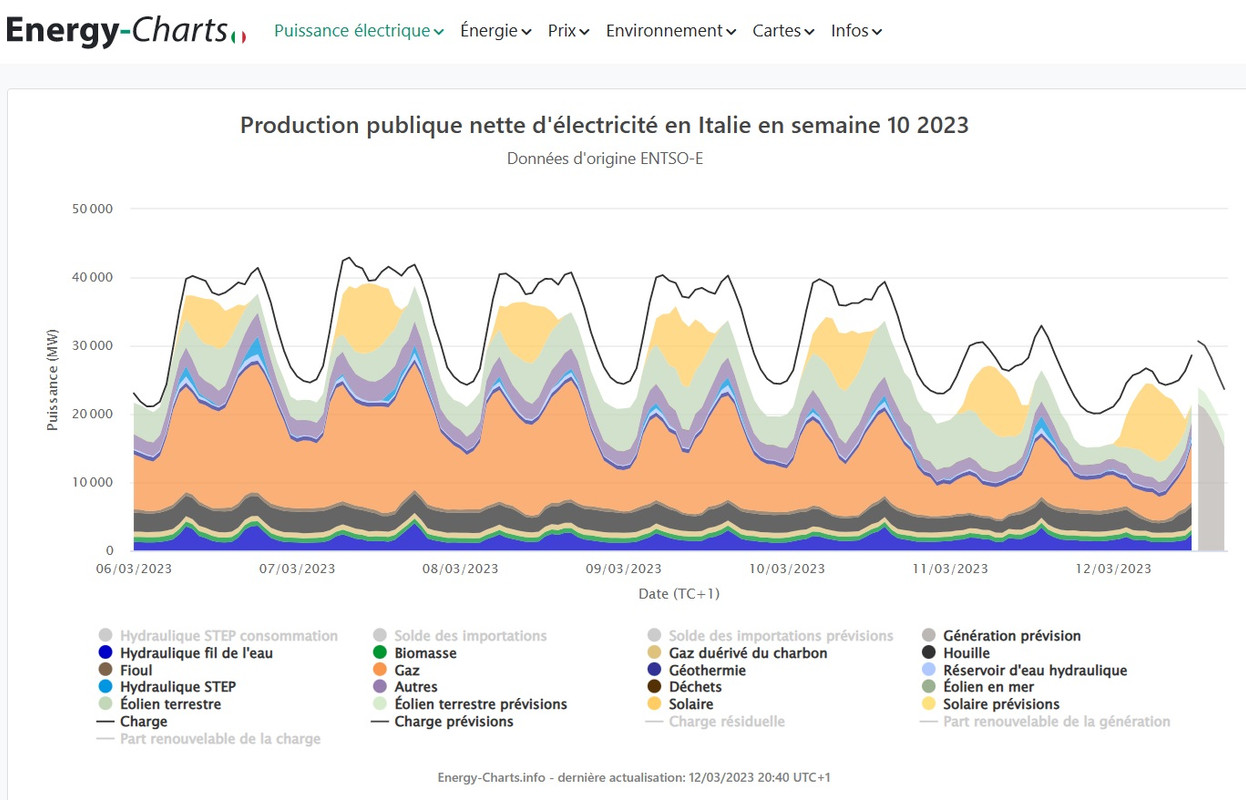The image size is (1246, 800).
Task: Toggle the Hydraulique STEP legend entry
Action: tap(167, 687)
